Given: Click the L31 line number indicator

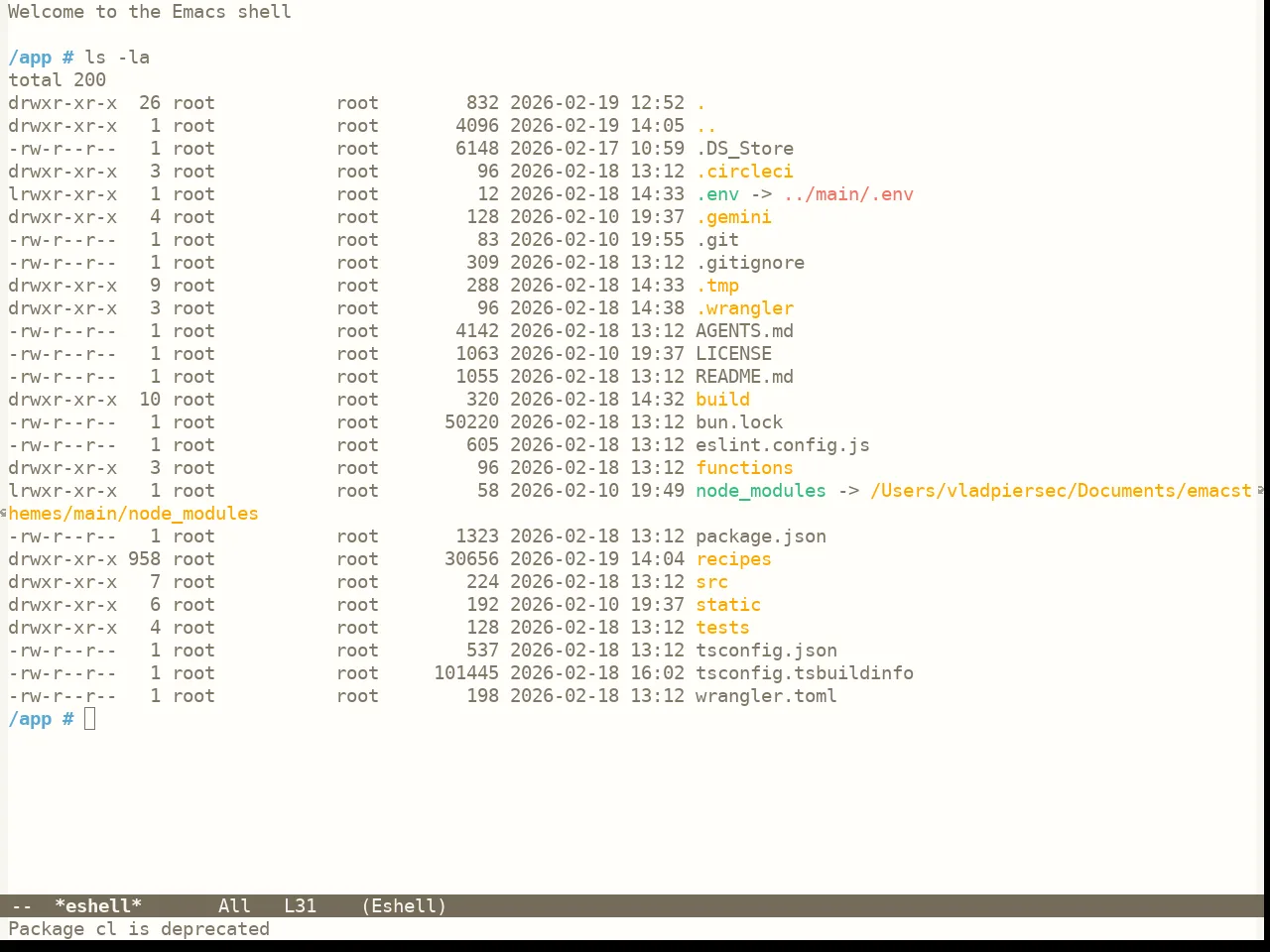Looking at the screenshot, I should click(300, 905).
